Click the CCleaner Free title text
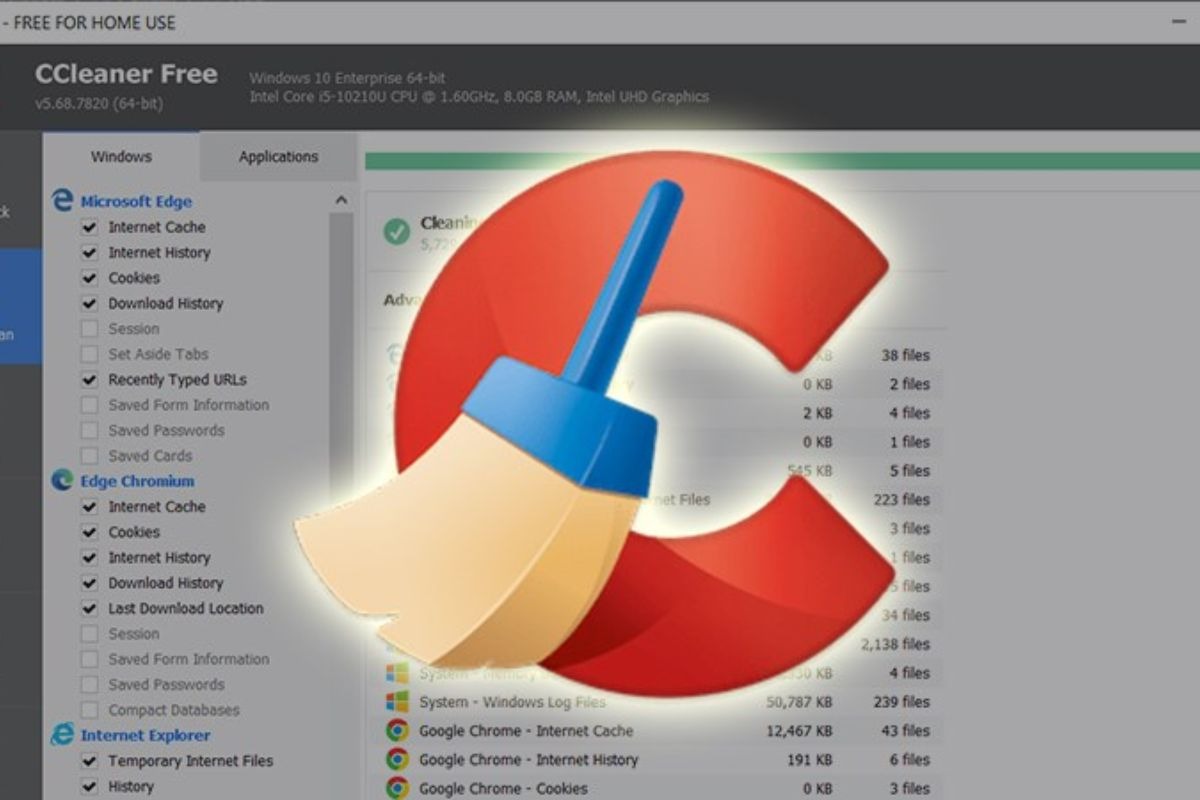Image resolution: width=1200 pixels, height=800 pixels. pyautogui.click(x=126, y=74)
